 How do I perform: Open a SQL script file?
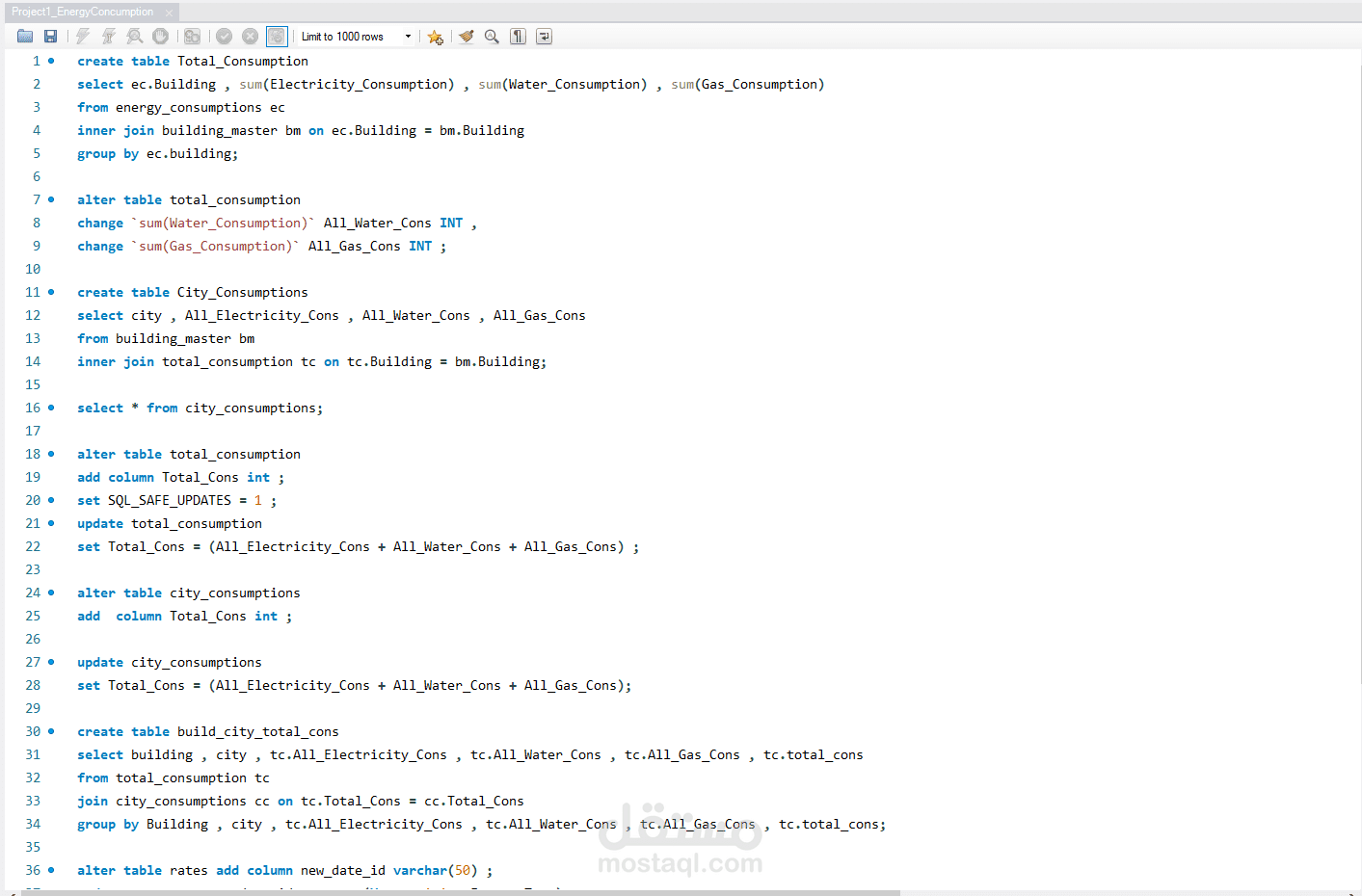25,37
